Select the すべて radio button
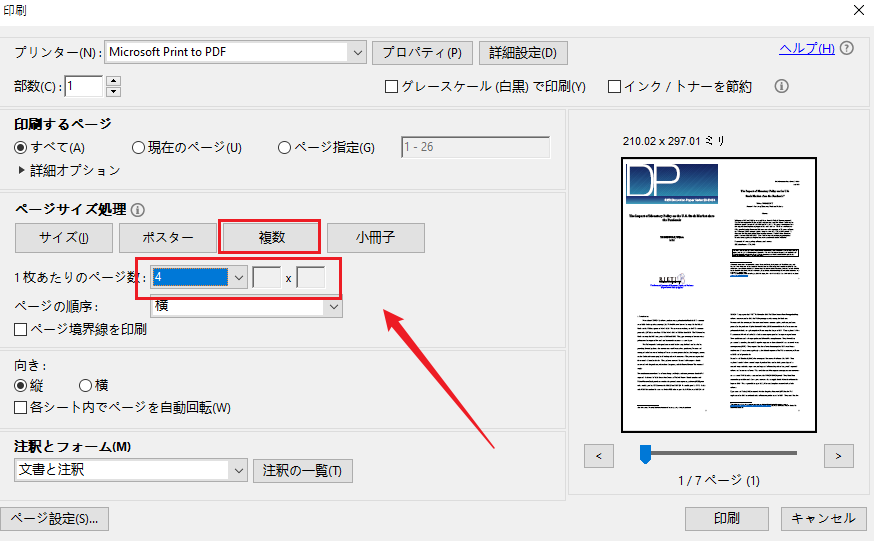This screenshot has width=874, height=541. 21,148
